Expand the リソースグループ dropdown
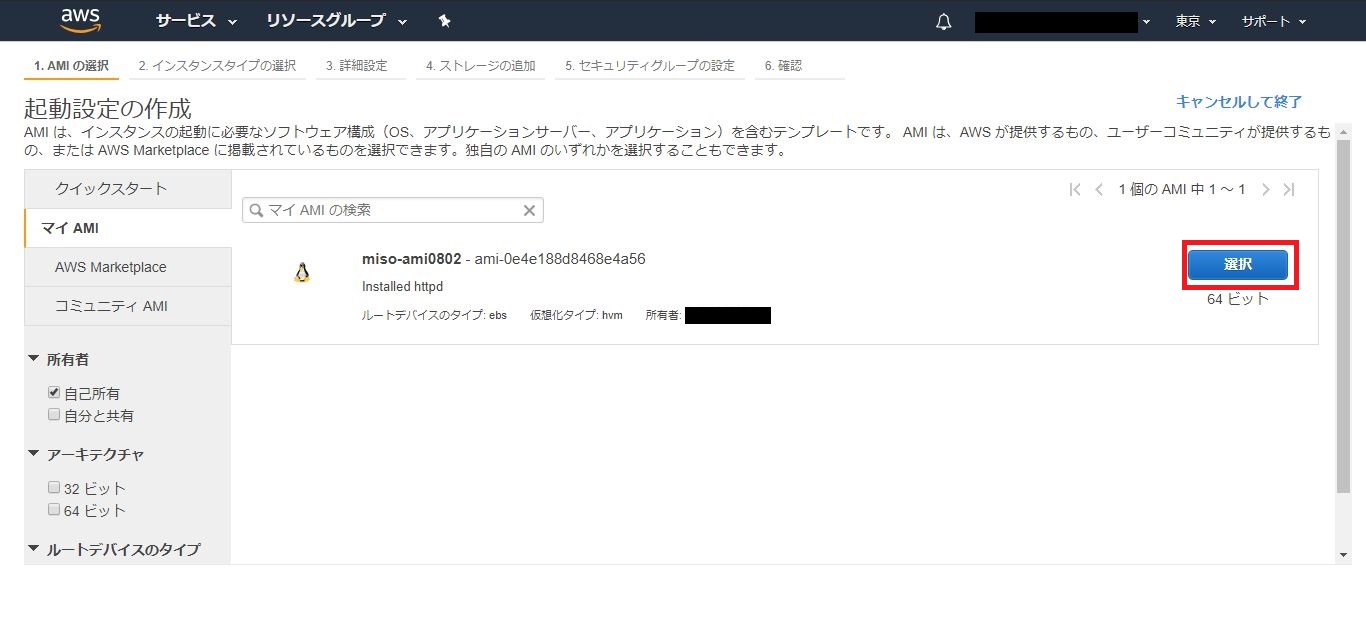 337,21
